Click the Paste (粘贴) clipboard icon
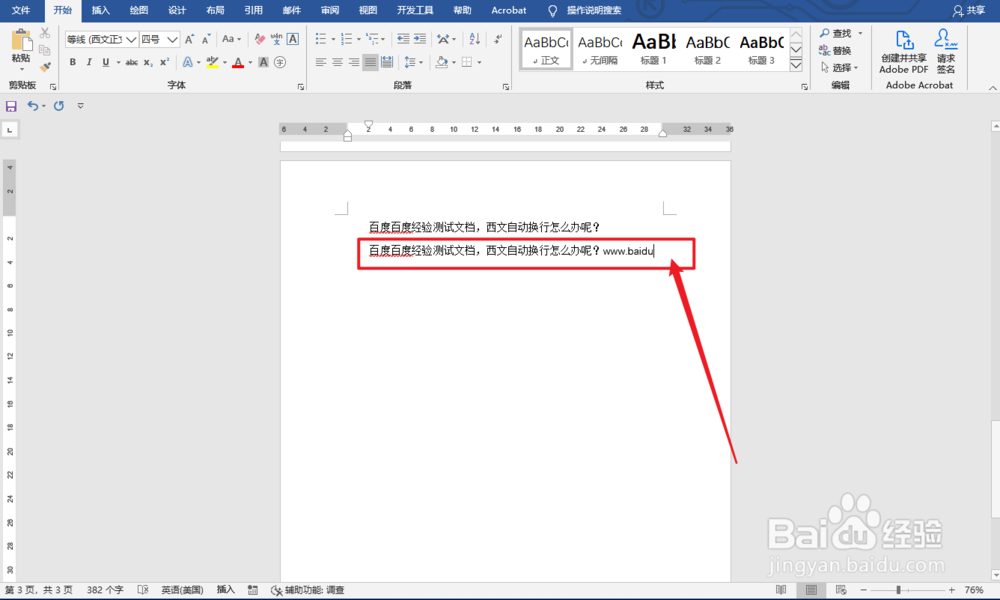 pyautogui.click(x=21, y=40)
